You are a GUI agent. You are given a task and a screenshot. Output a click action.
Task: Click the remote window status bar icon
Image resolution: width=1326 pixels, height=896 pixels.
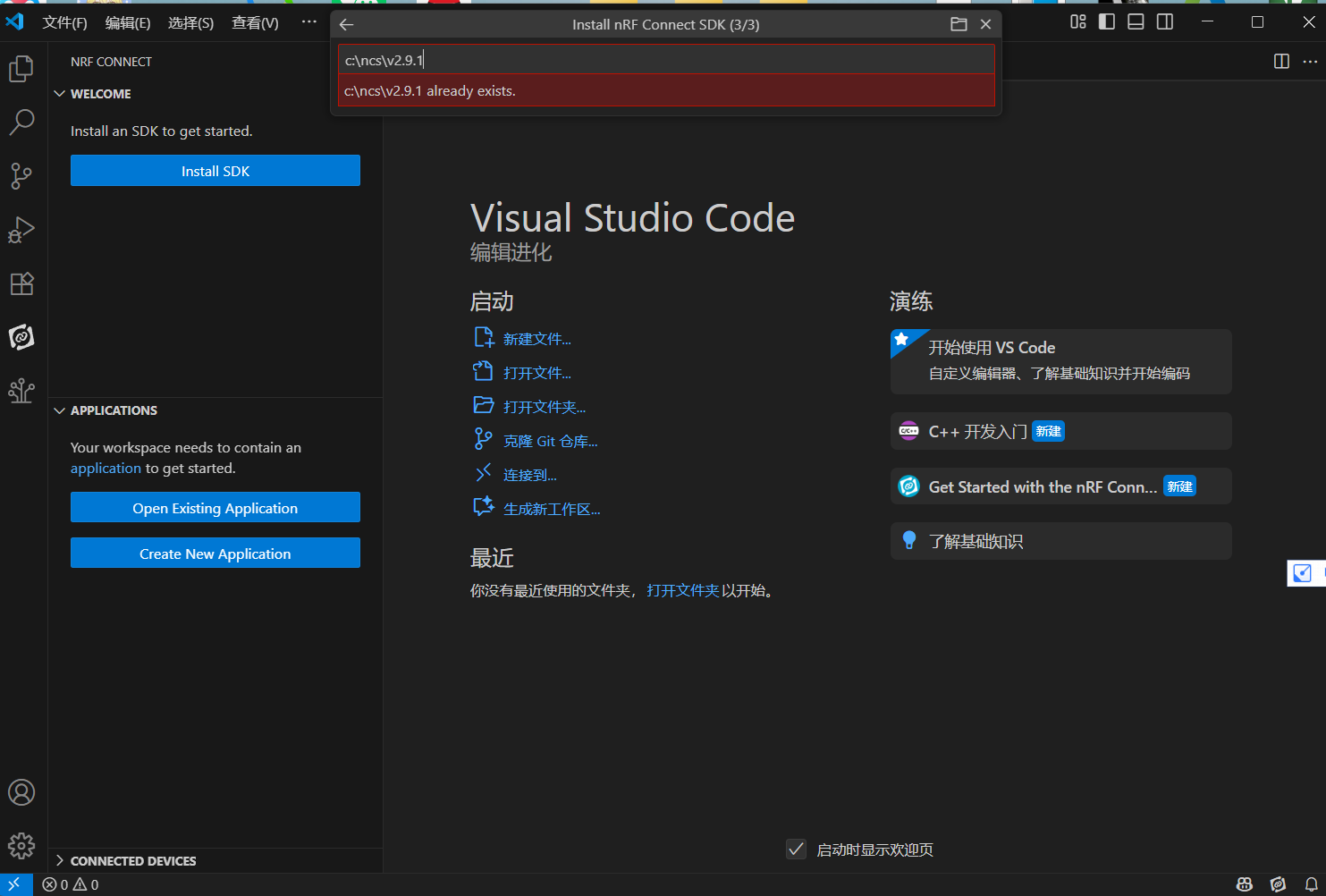pyautogui.click(x=15, y=884)
